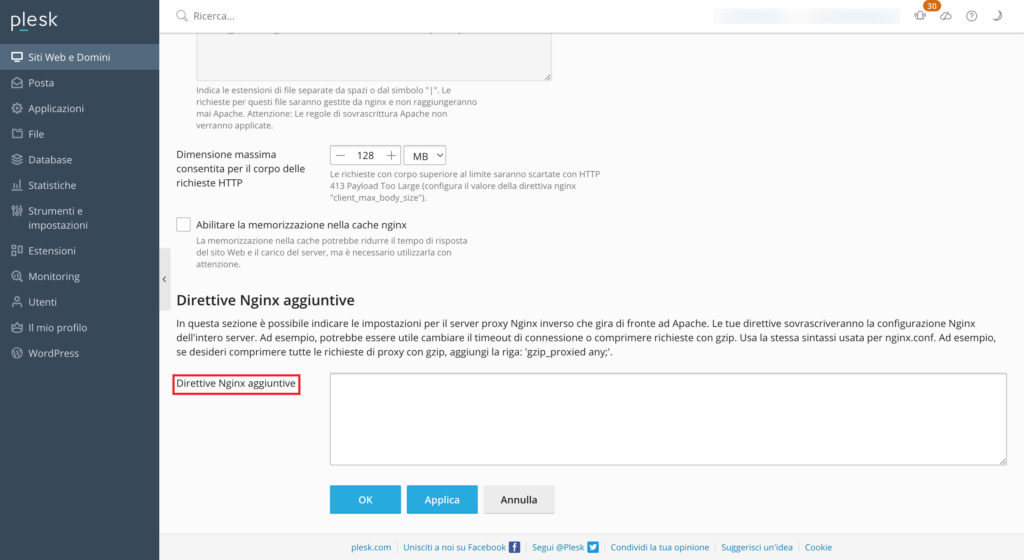Grab the Nginx directives textarea resize handle
Image resolution: width=1024 pixels, height=560 pixels.
[x=1002, y=461]
